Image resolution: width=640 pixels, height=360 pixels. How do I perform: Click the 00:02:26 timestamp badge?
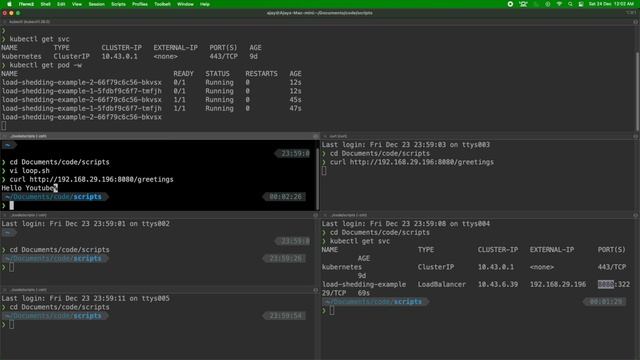[285, 197]
